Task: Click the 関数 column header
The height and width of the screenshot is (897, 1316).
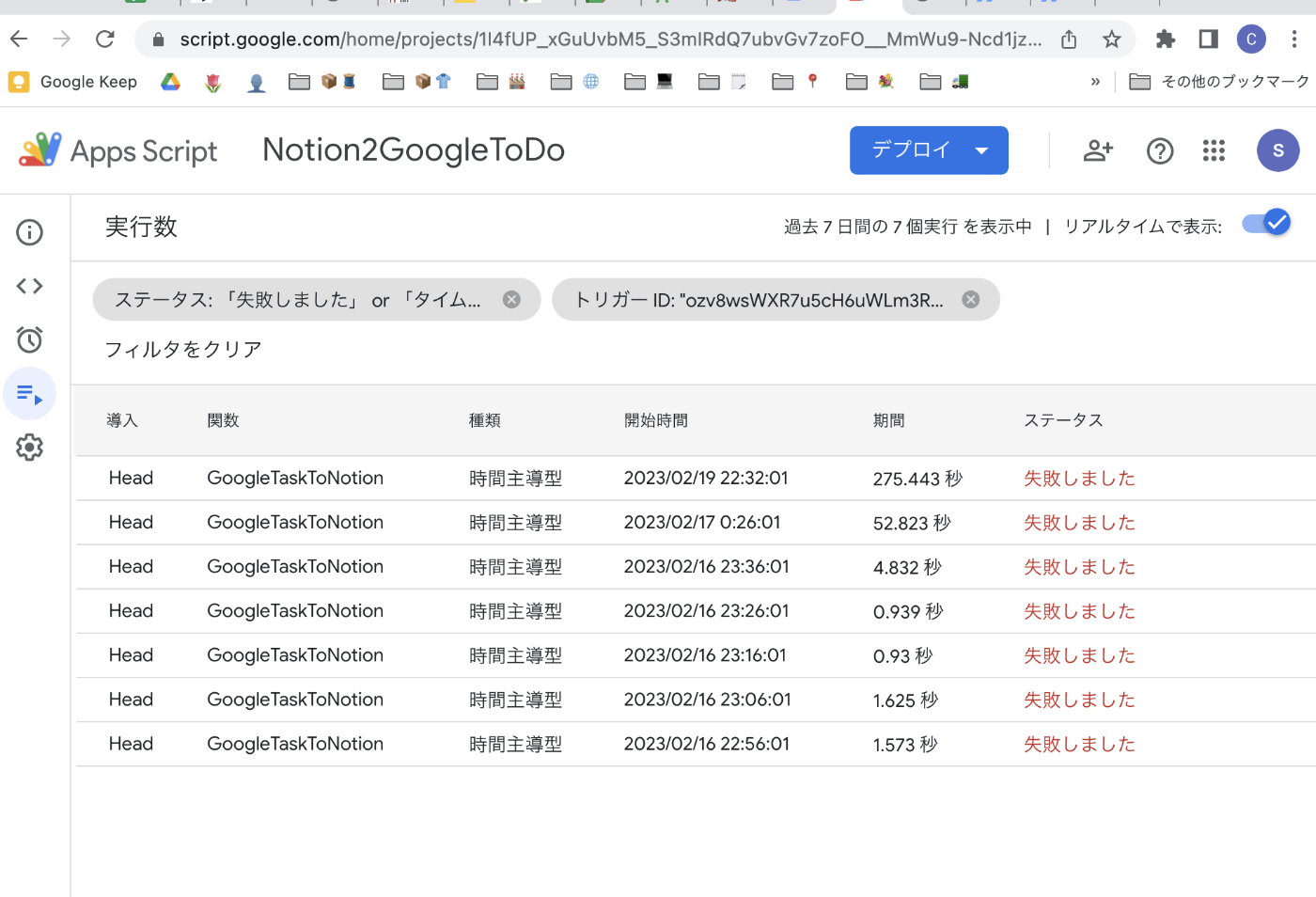Action: click(224, 420)
